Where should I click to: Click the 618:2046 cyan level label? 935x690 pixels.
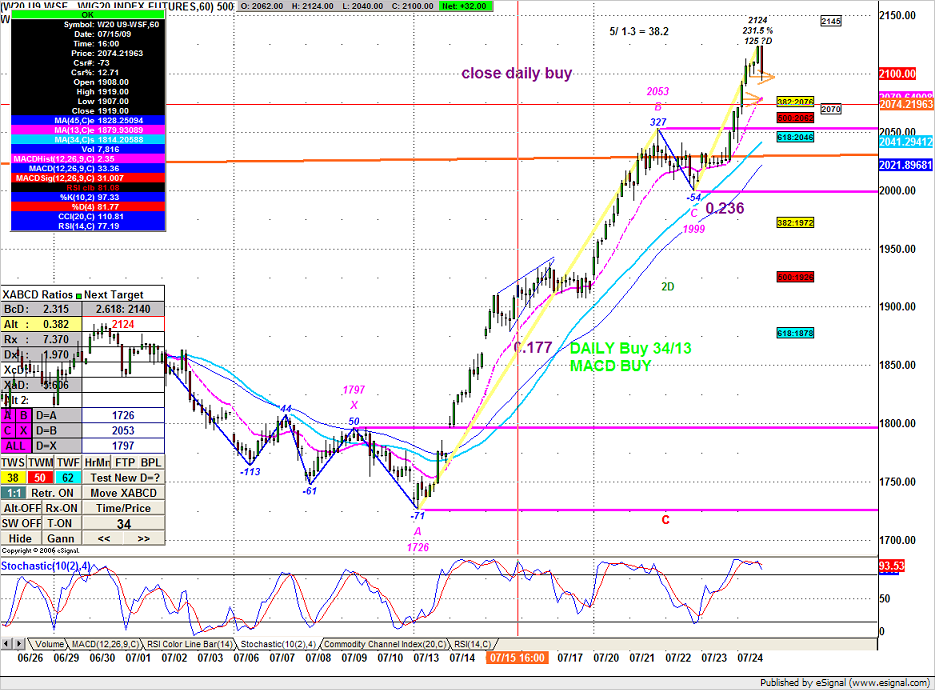[795, 137]
